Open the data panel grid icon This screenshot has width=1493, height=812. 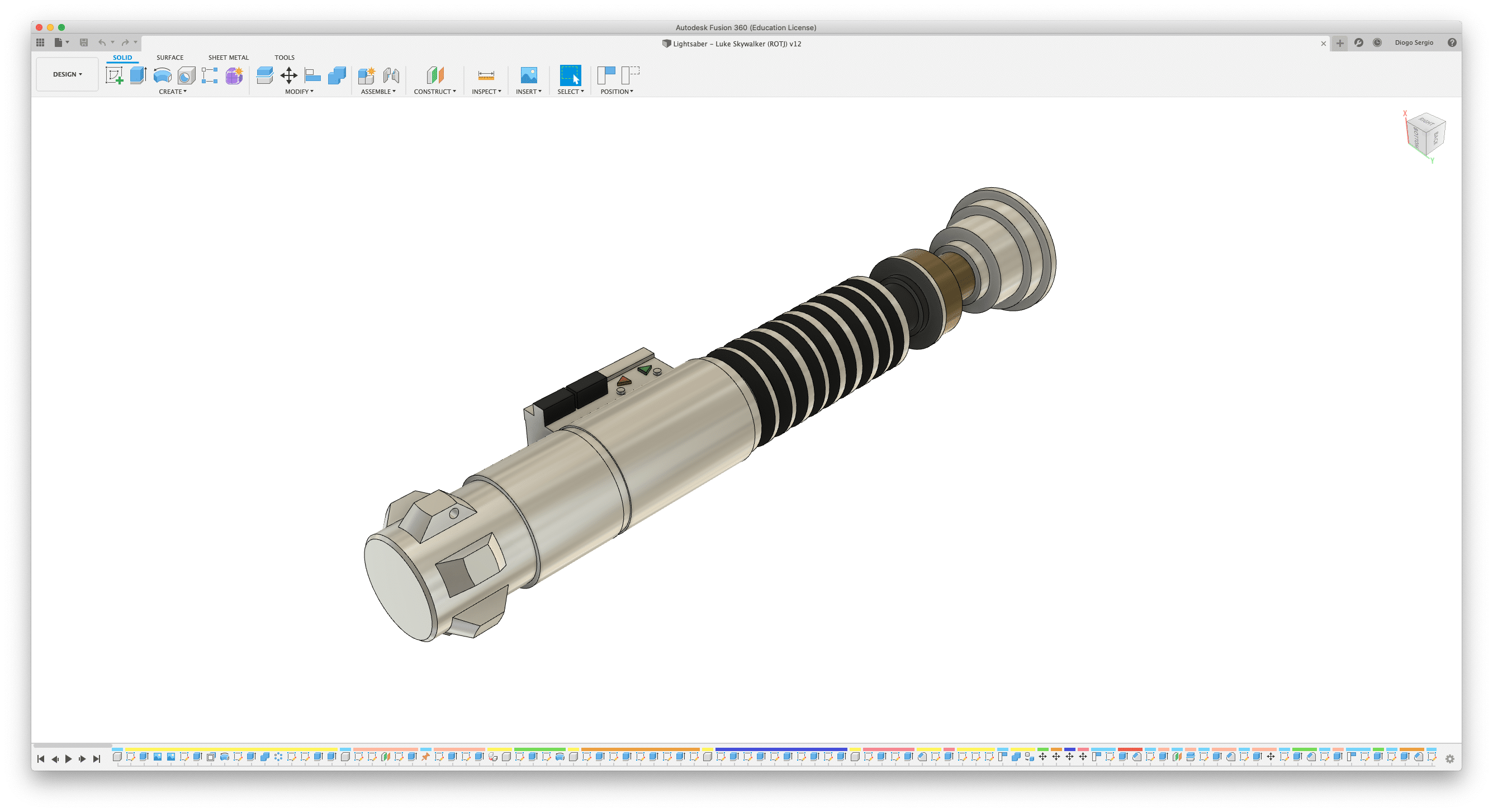(40, 42)
